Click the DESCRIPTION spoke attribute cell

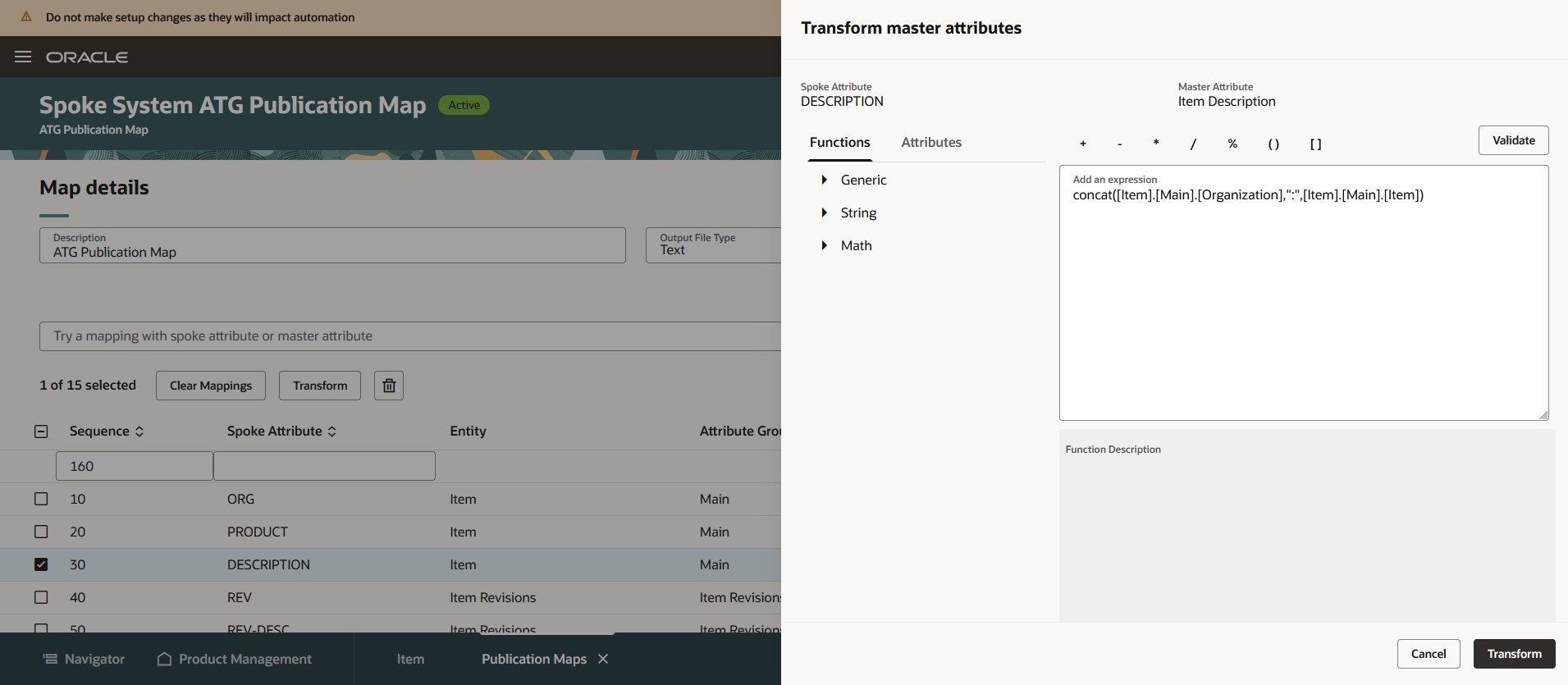click(x=268, y=564)
